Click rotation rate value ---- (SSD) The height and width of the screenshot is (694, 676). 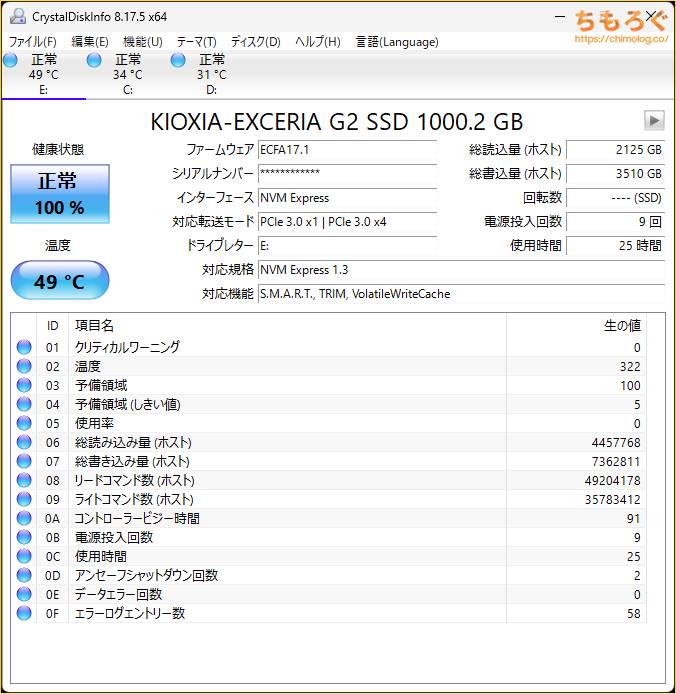pos(615,197)
